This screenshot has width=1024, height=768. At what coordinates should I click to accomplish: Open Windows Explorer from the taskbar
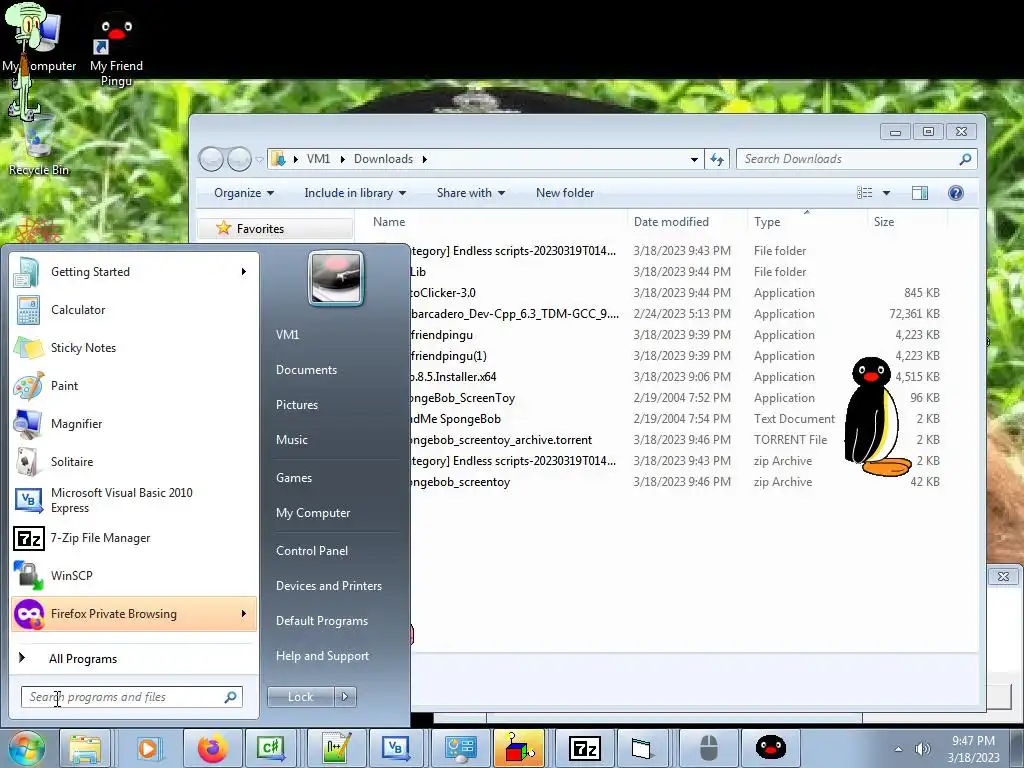tap(85, 748)
